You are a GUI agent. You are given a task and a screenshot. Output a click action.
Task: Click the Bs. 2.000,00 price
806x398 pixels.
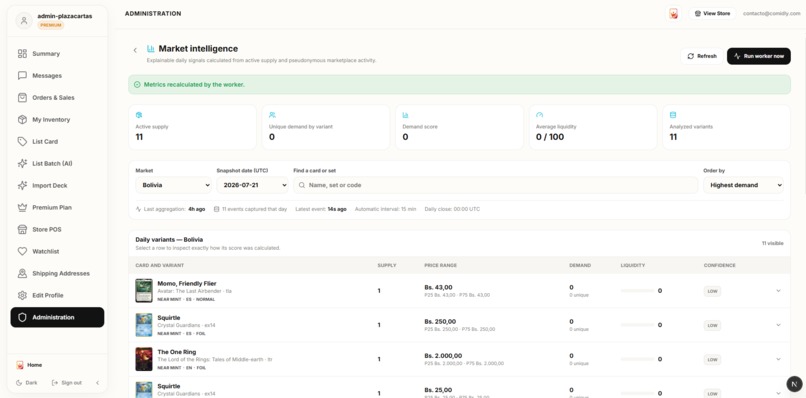click(x=443, y=355)
